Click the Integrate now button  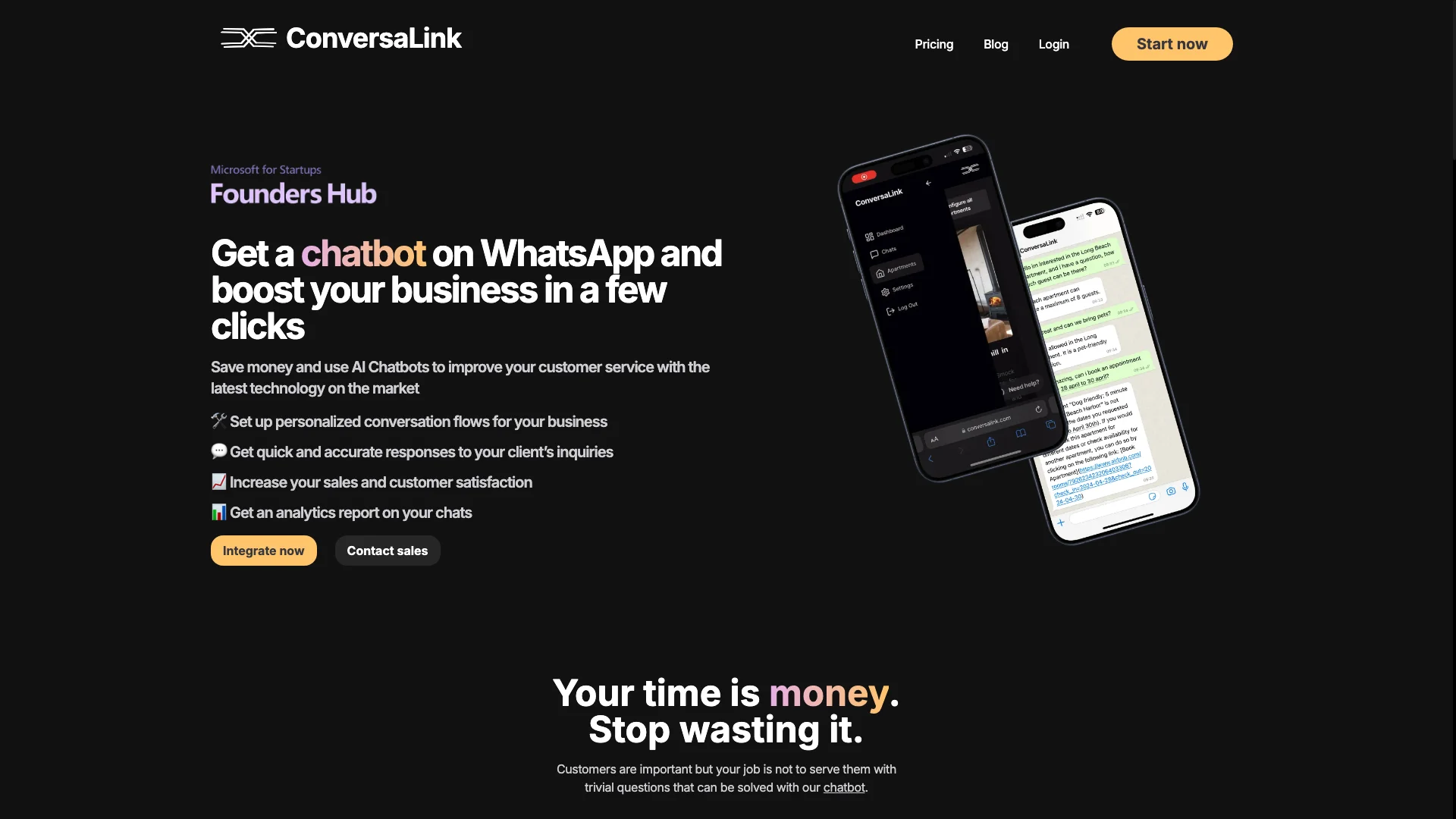pyautogui.click(x=263, y=550)
